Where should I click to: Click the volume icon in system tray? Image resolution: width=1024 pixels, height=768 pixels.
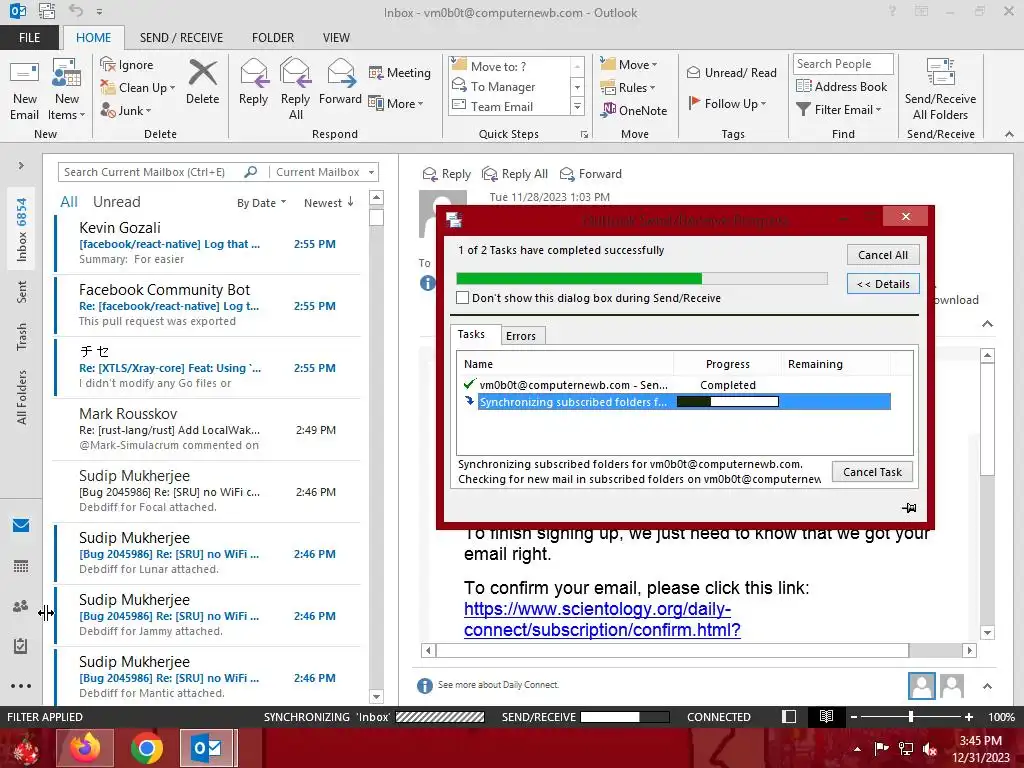[929, 748]
